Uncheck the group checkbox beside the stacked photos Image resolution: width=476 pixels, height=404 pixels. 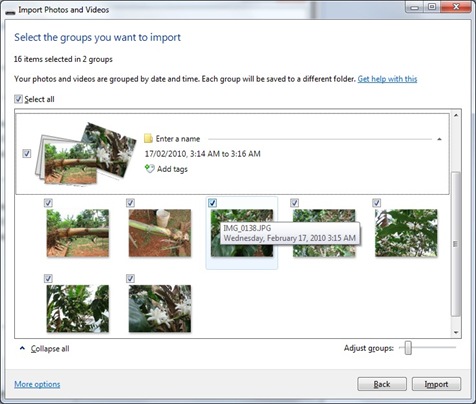tap(27, 154)
